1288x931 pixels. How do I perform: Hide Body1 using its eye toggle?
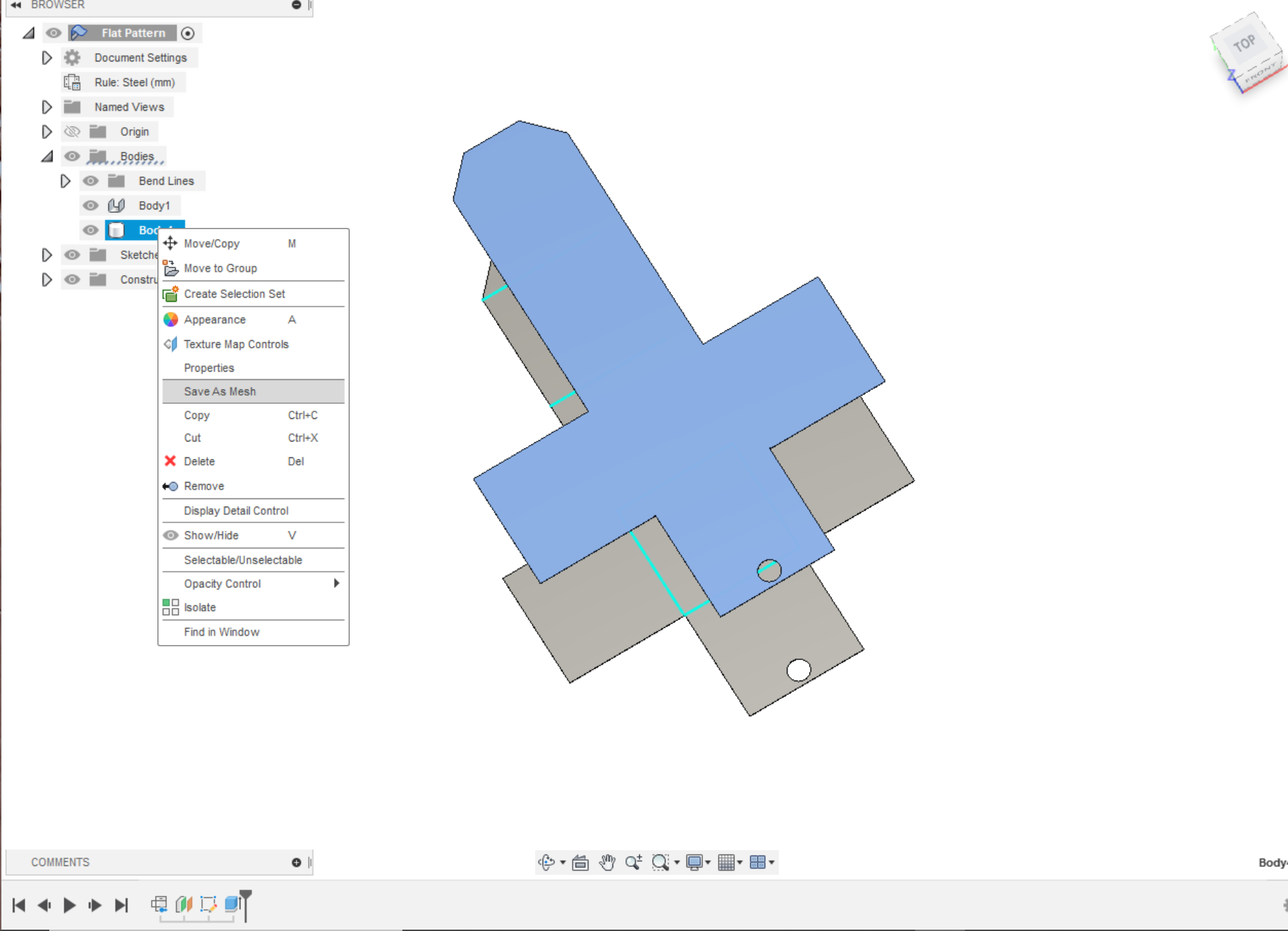pyautogui.click(x=90, y=205)
